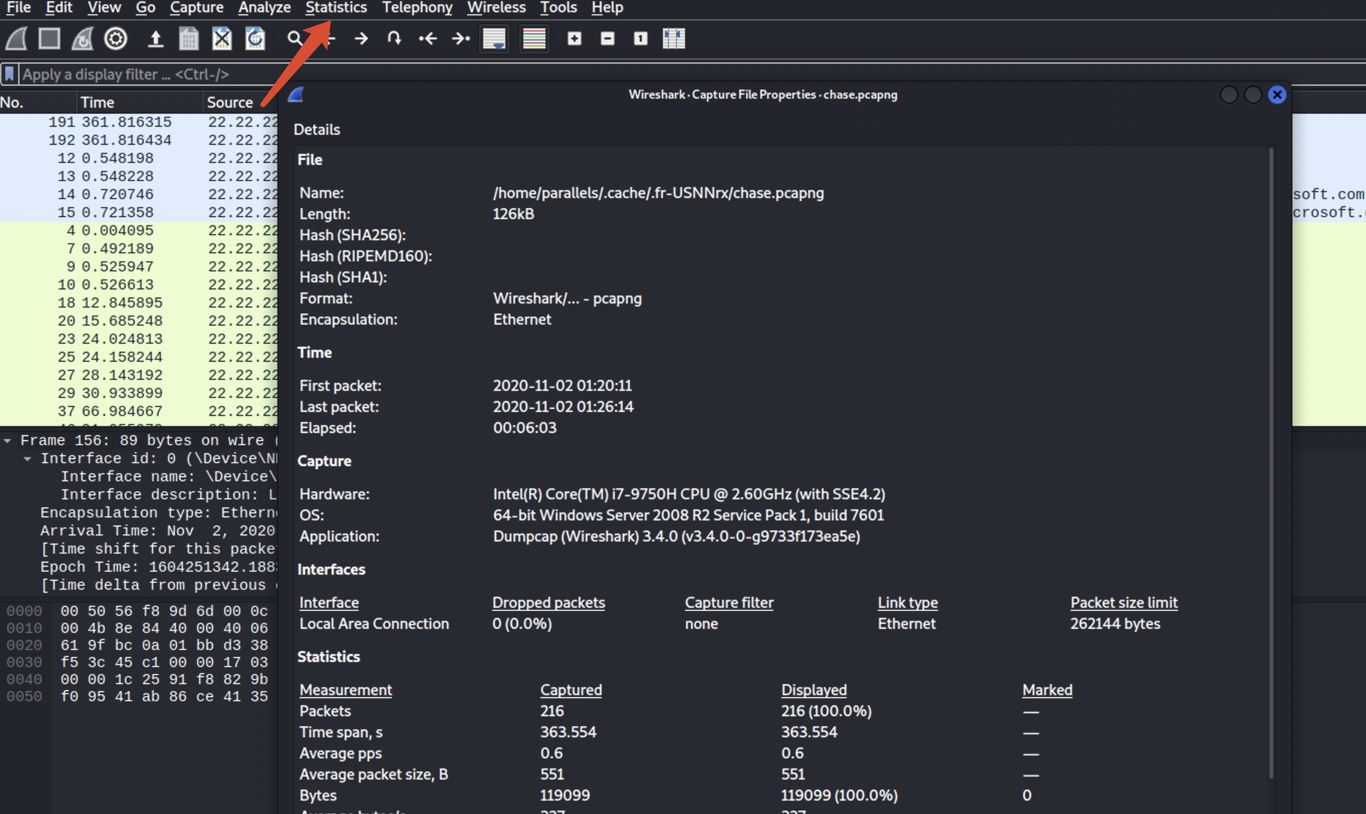1366x814 pixels.
Task: Open the Telephony menu
Action: pos(417,8)
